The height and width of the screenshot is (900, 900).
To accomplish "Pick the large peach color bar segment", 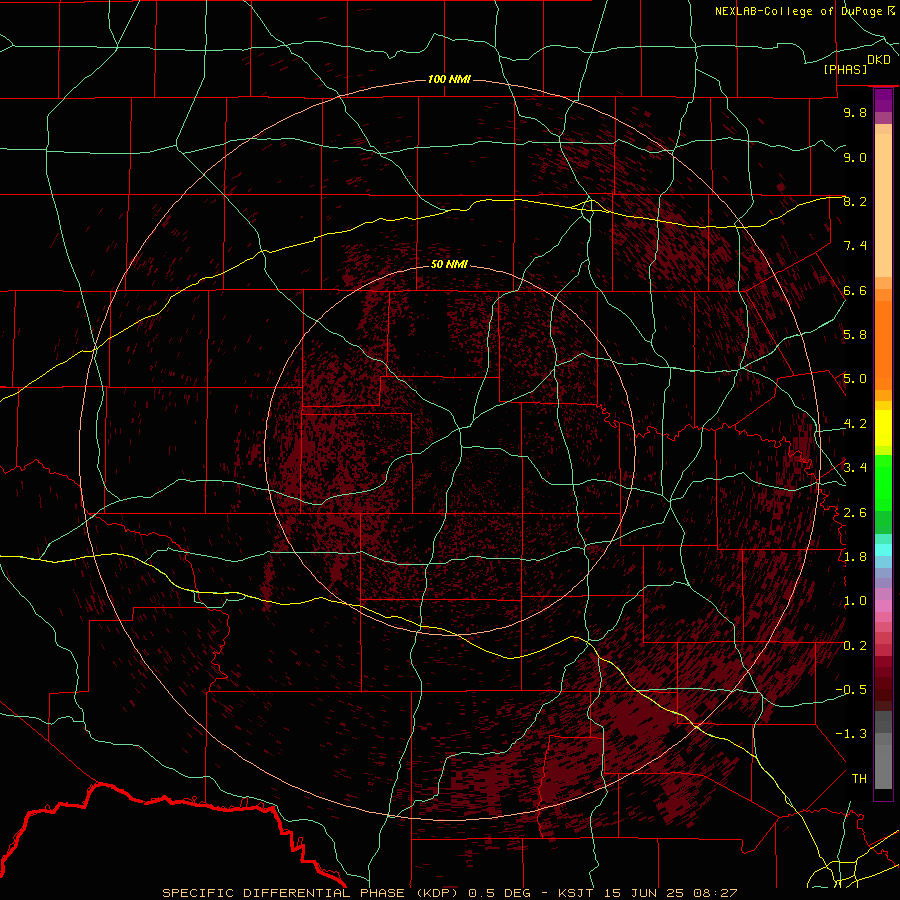I will [883, 205].
